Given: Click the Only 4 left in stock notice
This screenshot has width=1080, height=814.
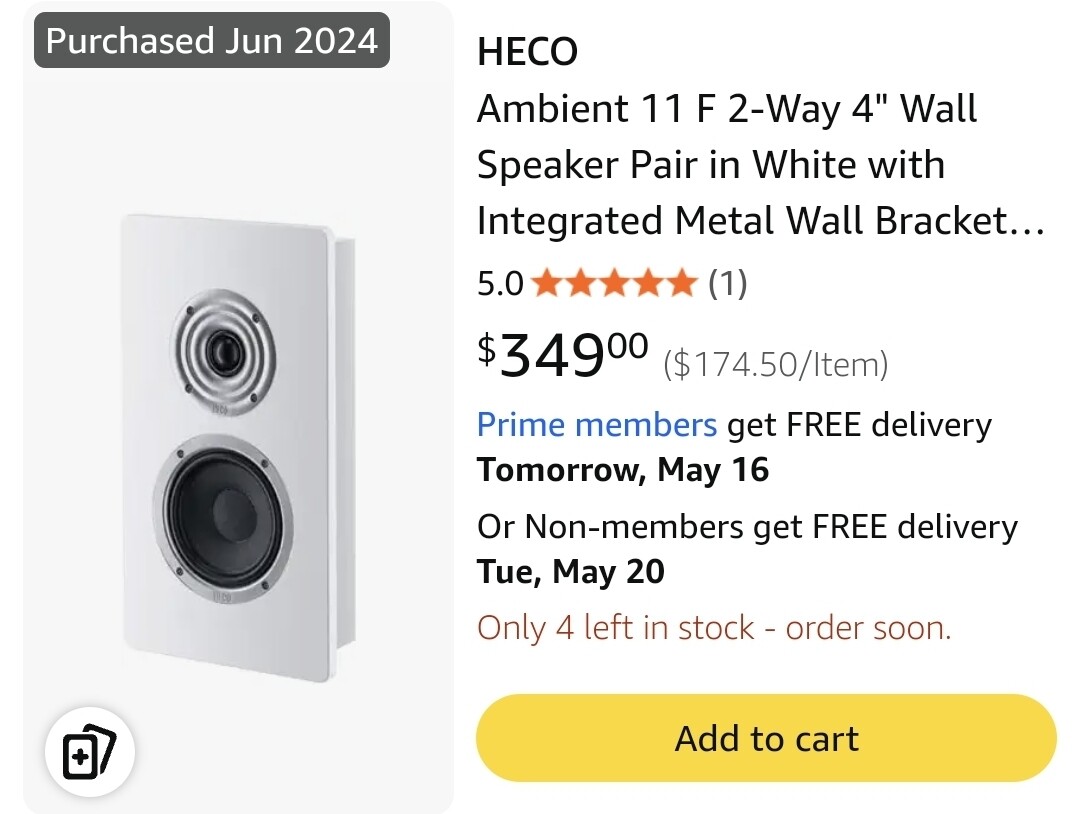Looking at the screenshot, I should tap(714, 628).
